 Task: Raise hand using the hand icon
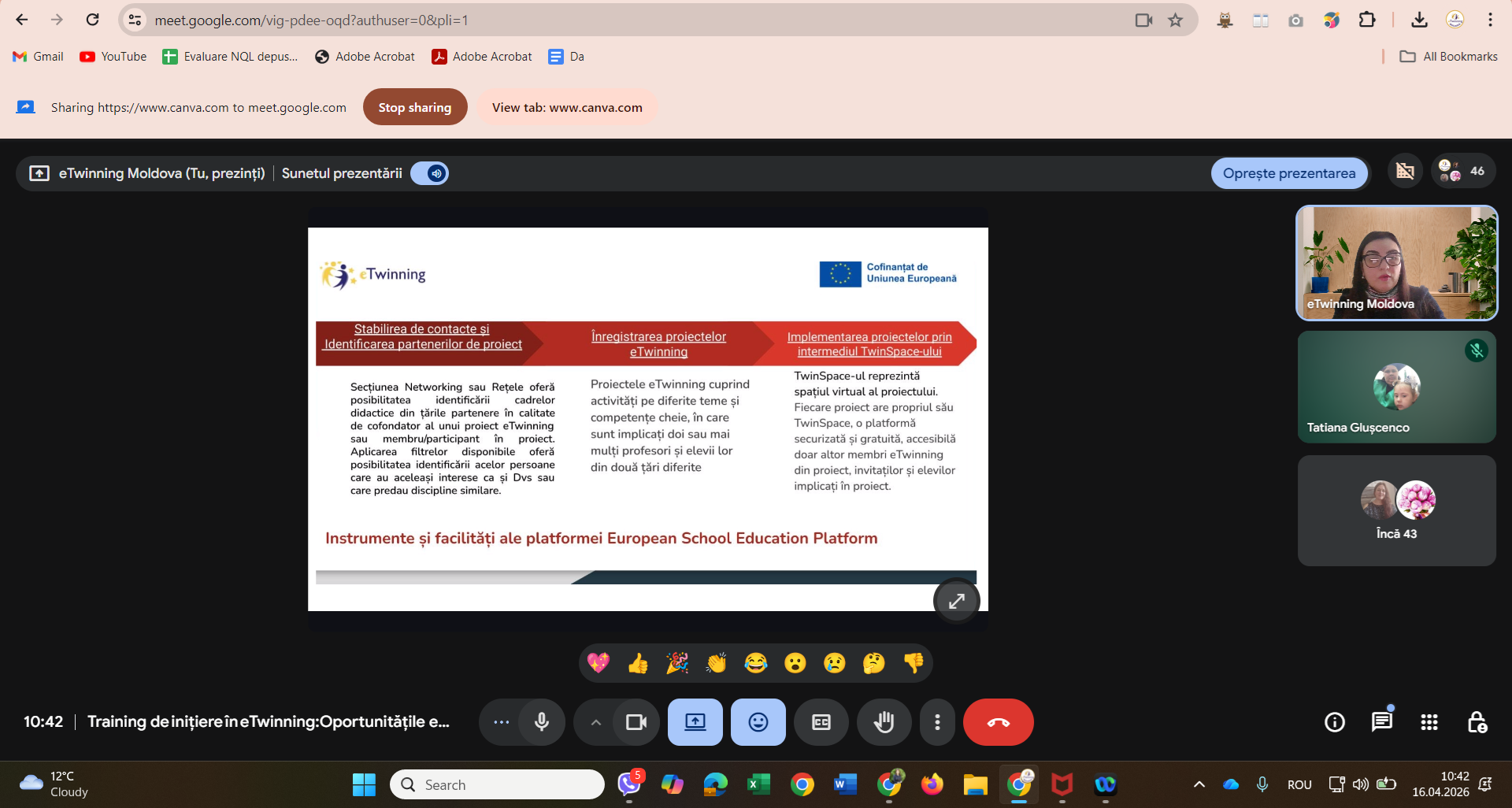point(884,722)
